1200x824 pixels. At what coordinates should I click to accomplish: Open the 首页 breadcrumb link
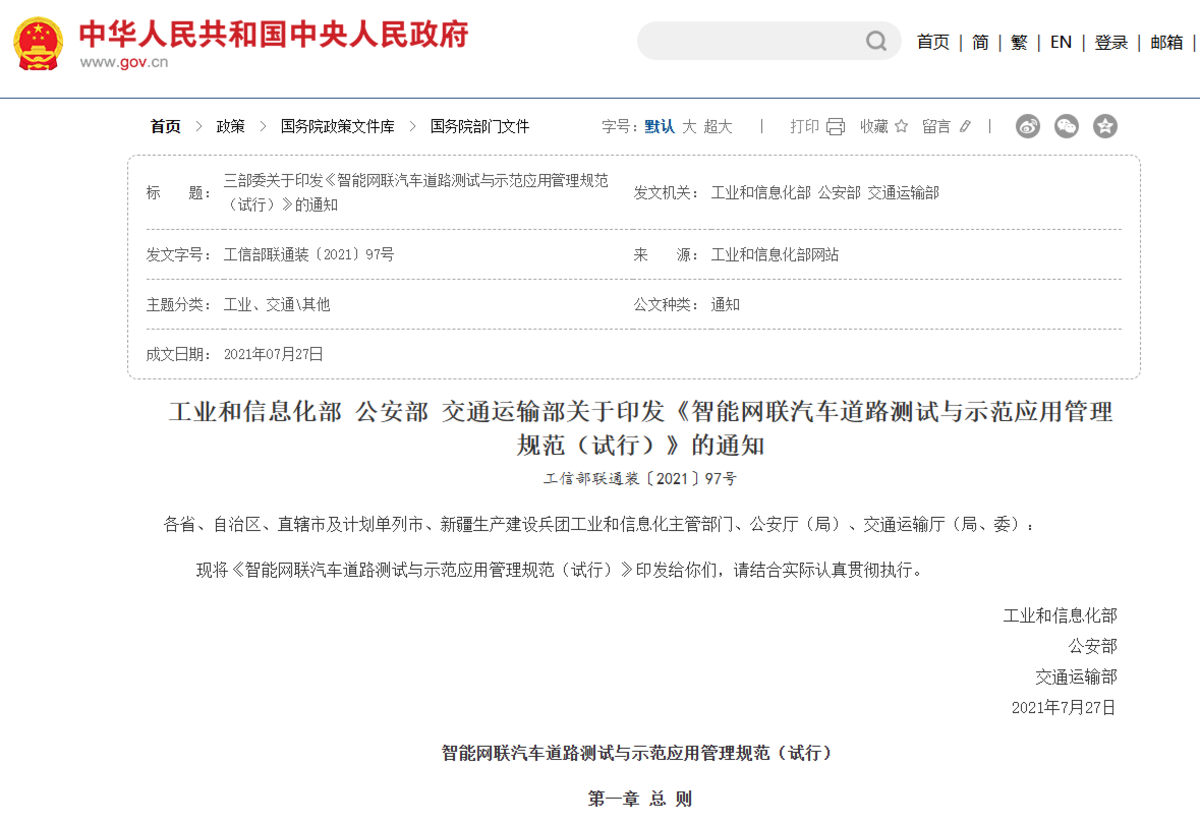[164, 127]
